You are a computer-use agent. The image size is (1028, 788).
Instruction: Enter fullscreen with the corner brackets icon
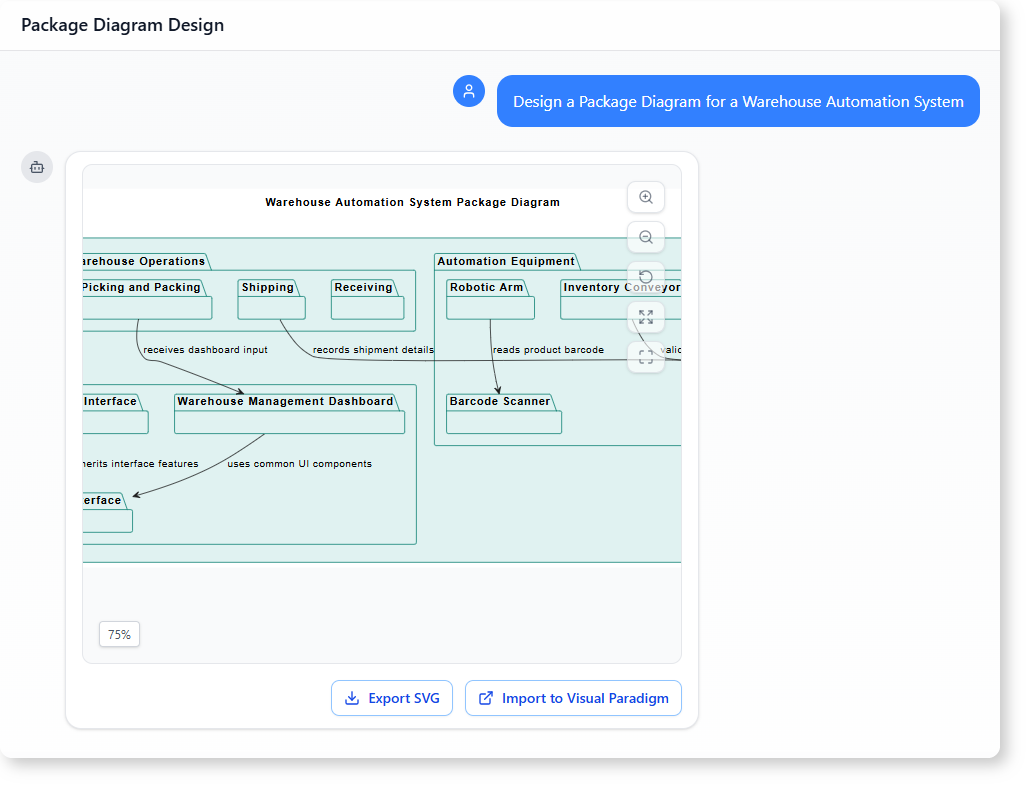pos(646,357)
